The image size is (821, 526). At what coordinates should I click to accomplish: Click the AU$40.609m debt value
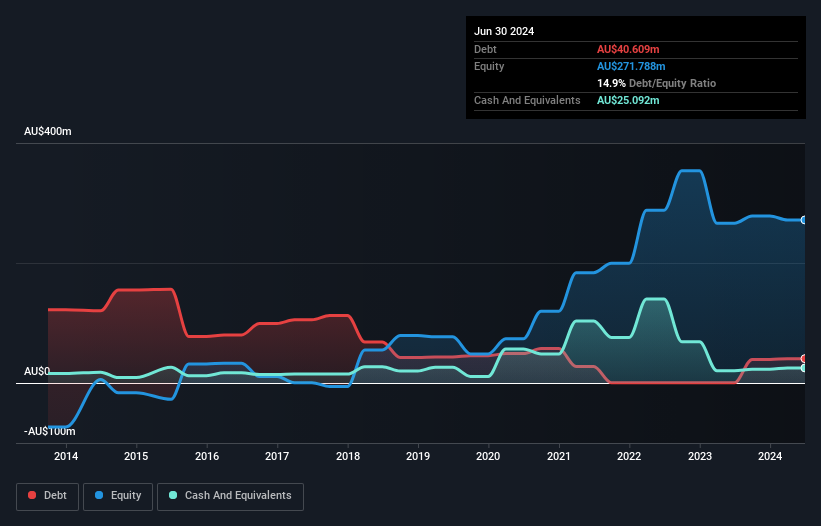point(628,49)
